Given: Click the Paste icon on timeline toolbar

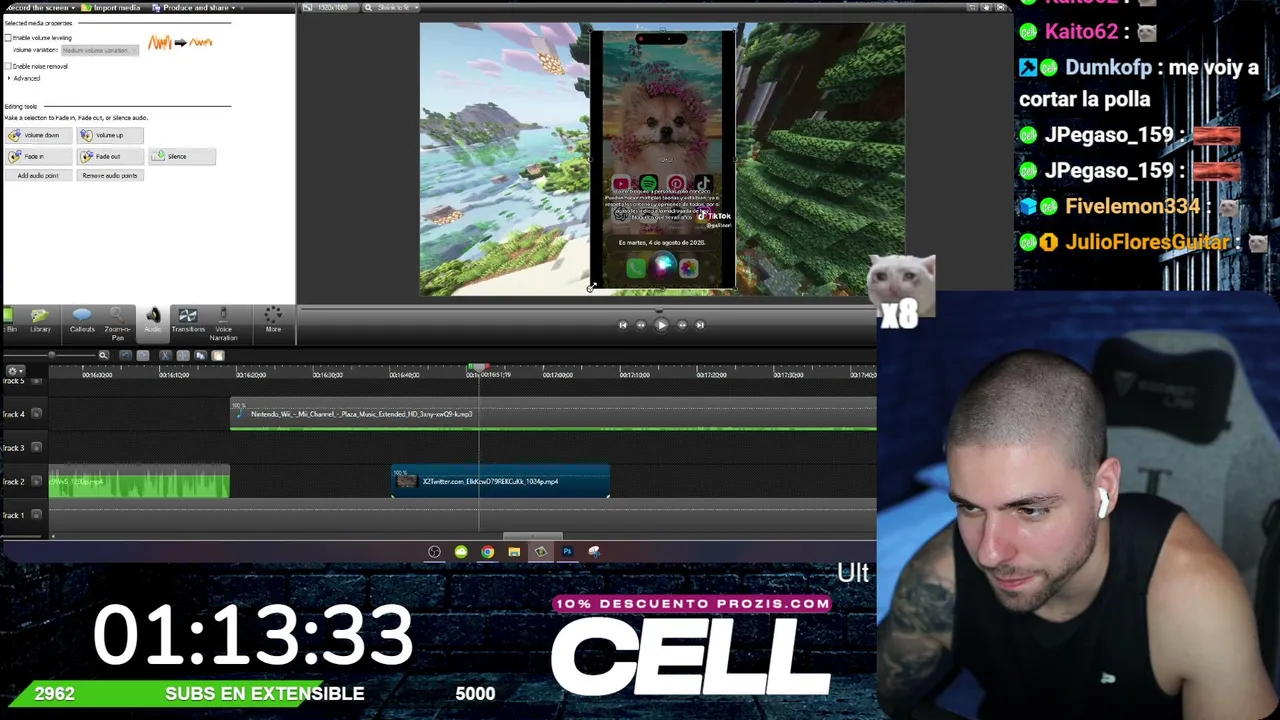Looking at the screenshot, I should pos(218,355).
